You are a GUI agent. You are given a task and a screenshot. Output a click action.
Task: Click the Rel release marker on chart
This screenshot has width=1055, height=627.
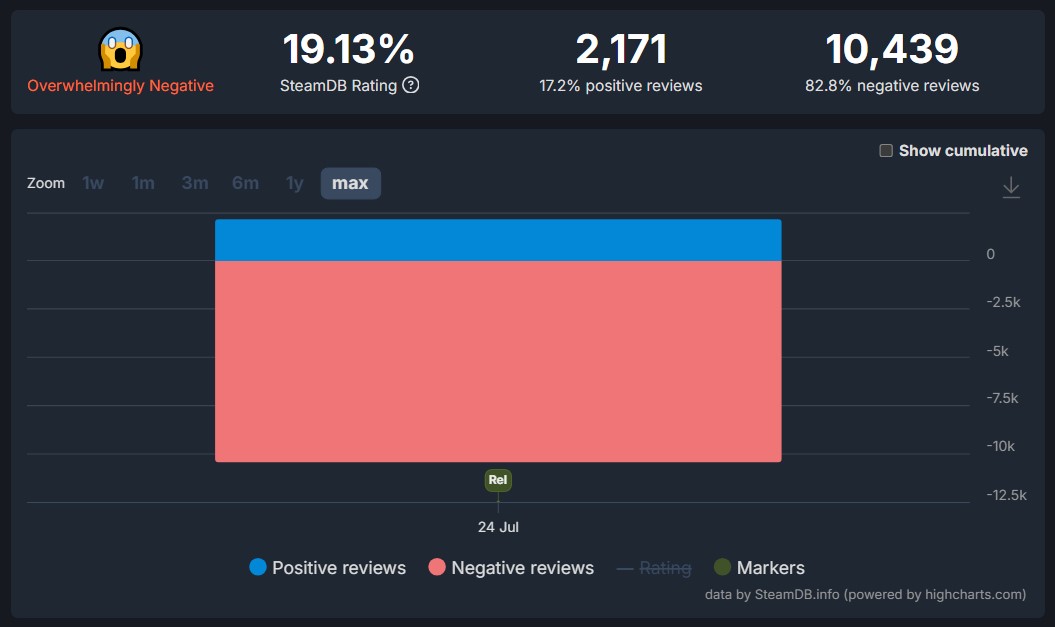tap(497, 480)
